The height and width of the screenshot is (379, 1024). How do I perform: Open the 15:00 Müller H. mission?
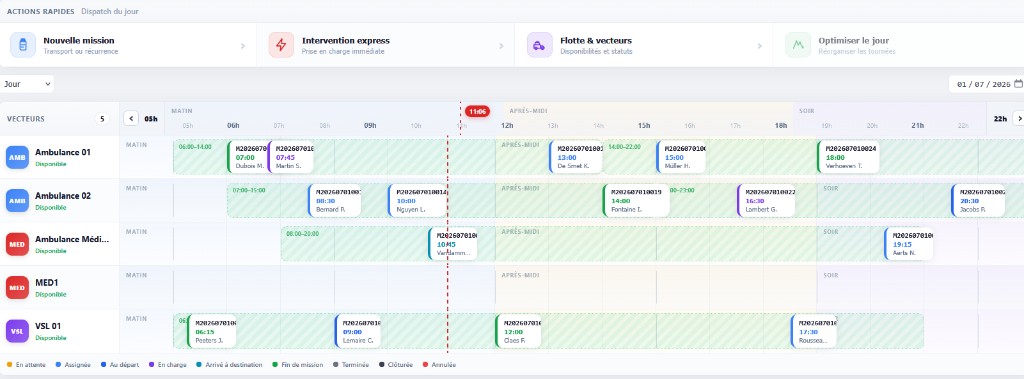[682, 157]
